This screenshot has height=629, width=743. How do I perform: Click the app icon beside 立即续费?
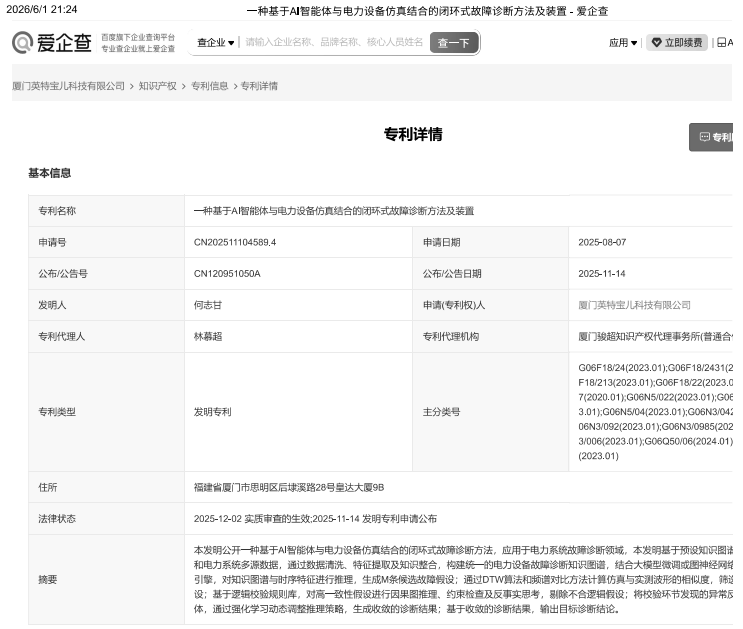(722, 43)
